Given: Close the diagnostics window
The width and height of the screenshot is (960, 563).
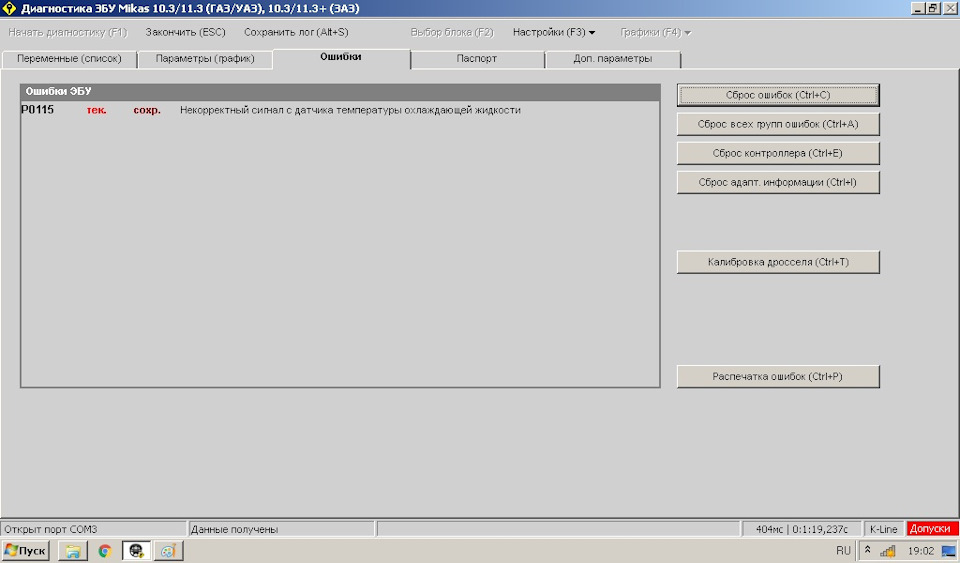Looking at the screenshot, I should (949, 9).
